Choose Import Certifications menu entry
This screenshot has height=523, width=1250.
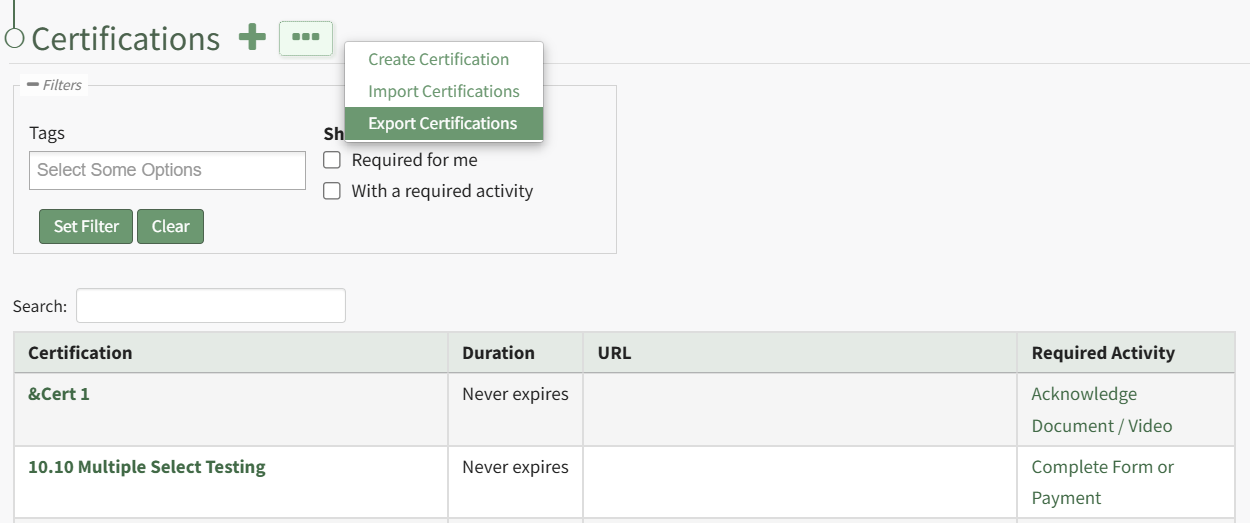(443, 91)
